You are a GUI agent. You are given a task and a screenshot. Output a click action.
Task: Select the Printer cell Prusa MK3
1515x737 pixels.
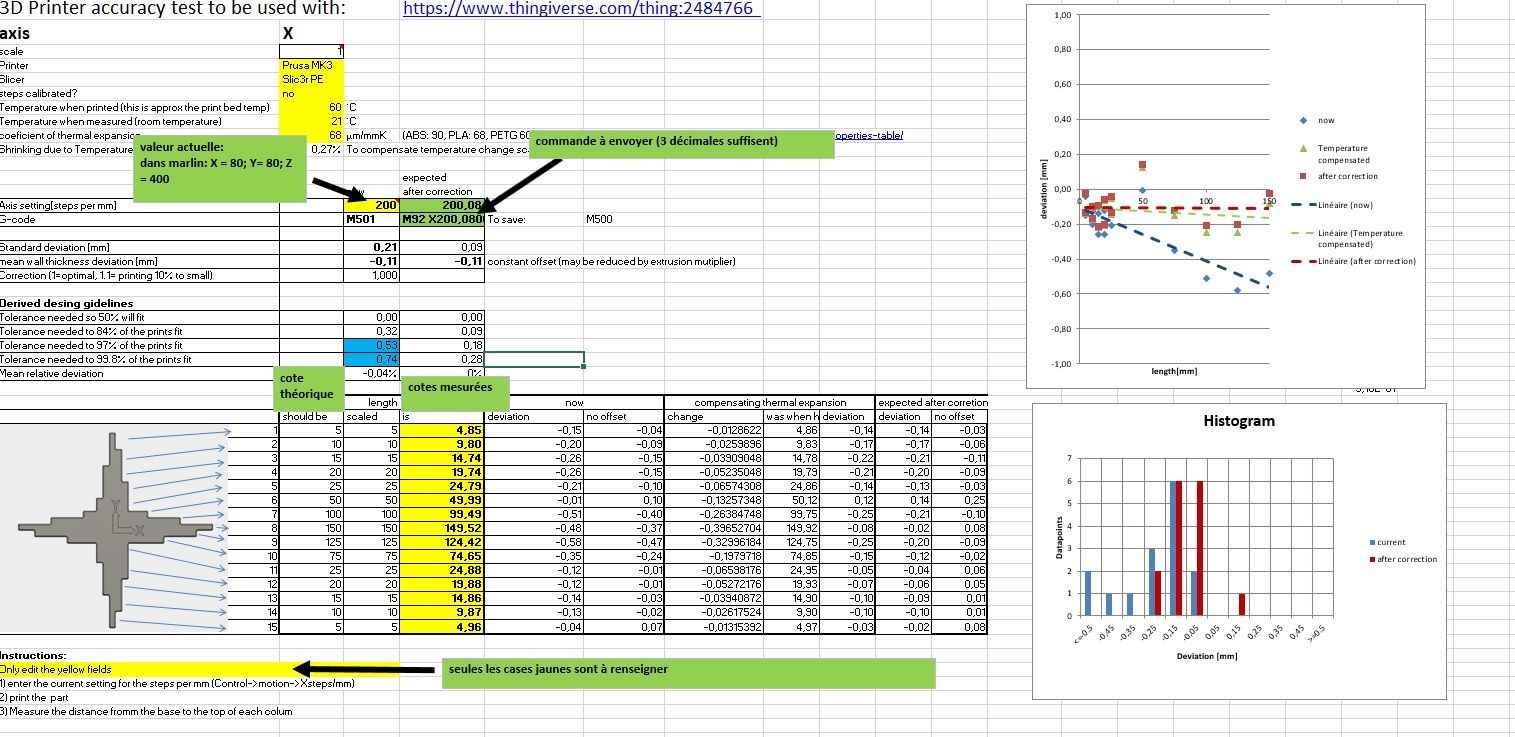tap(311, 65)
